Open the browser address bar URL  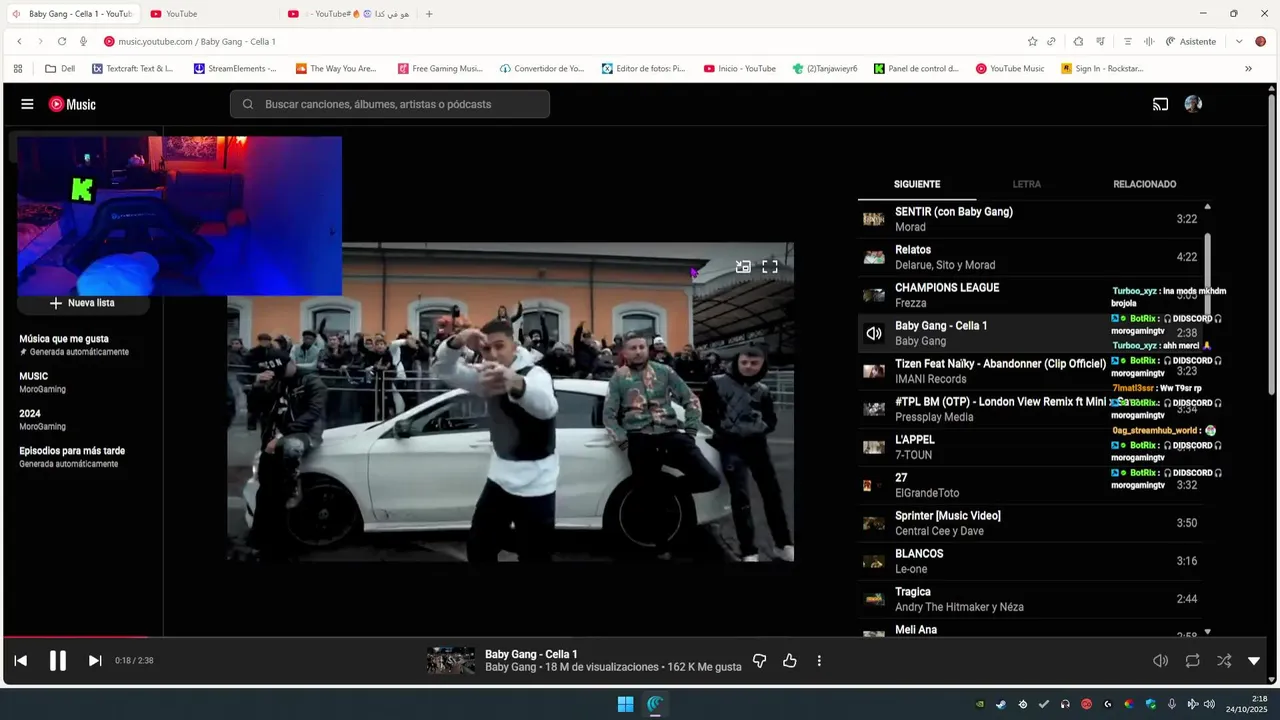(x=197, y=41)
